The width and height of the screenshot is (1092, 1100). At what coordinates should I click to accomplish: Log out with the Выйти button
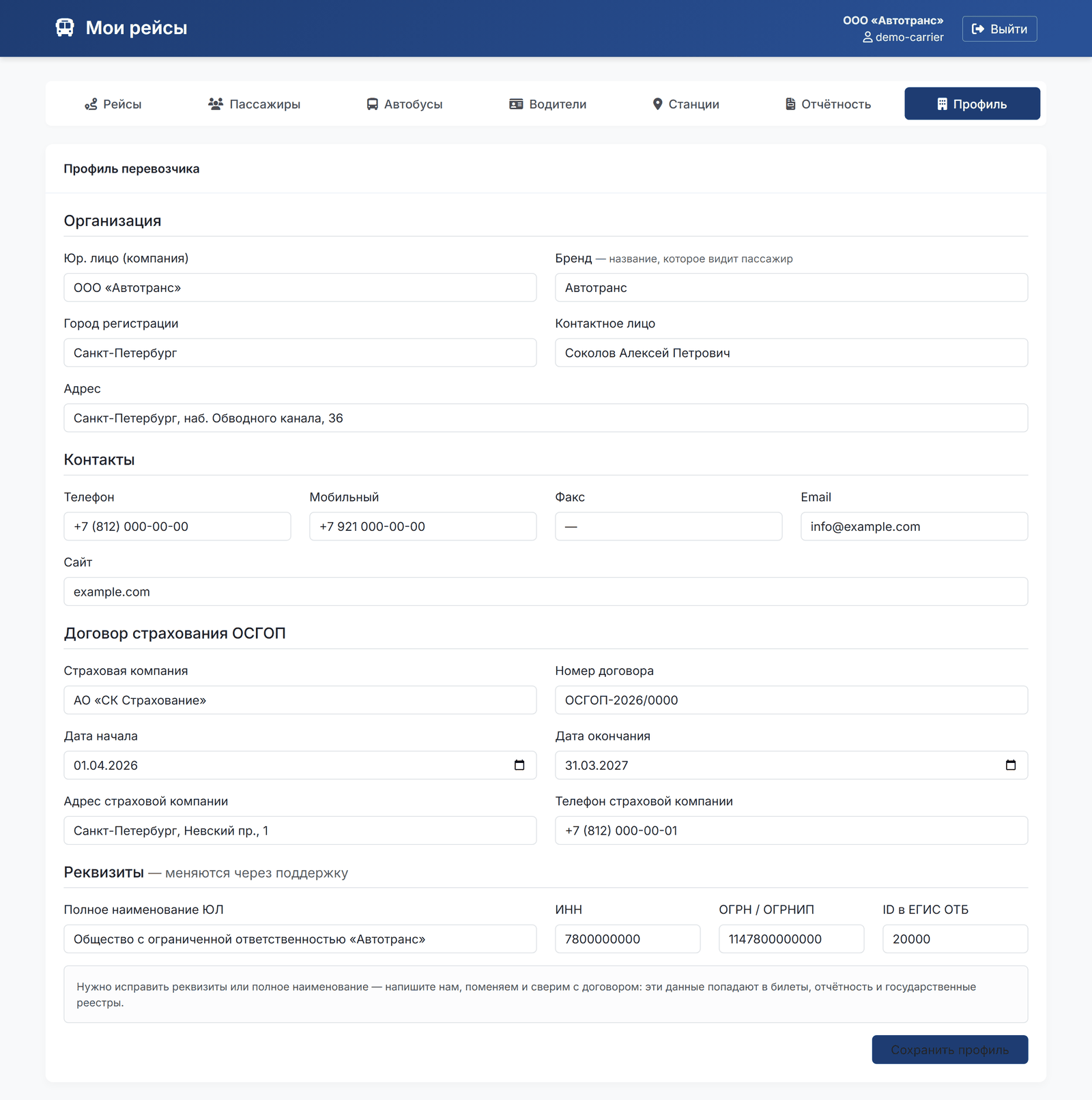[1000, 29]
